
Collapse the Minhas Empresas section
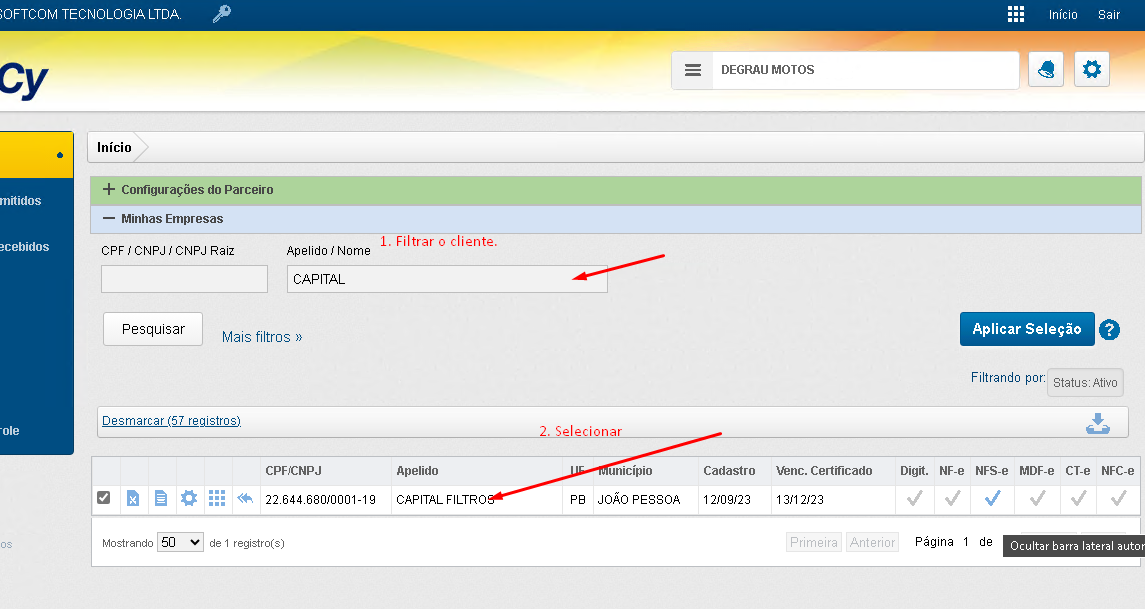click(x=110, y=218)
